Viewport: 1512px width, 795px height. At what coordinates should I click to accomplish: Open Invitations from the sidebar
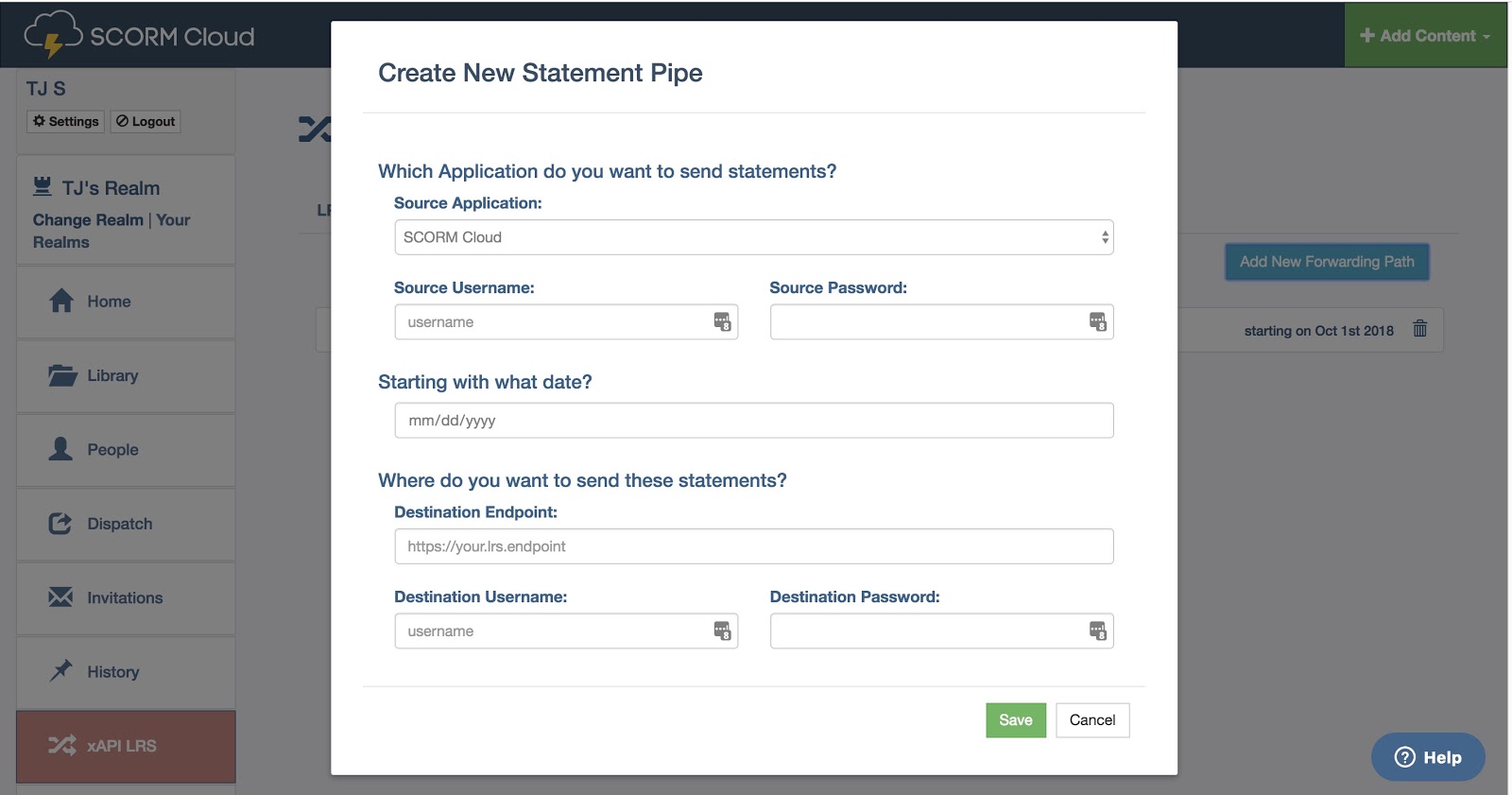[125, 597]
